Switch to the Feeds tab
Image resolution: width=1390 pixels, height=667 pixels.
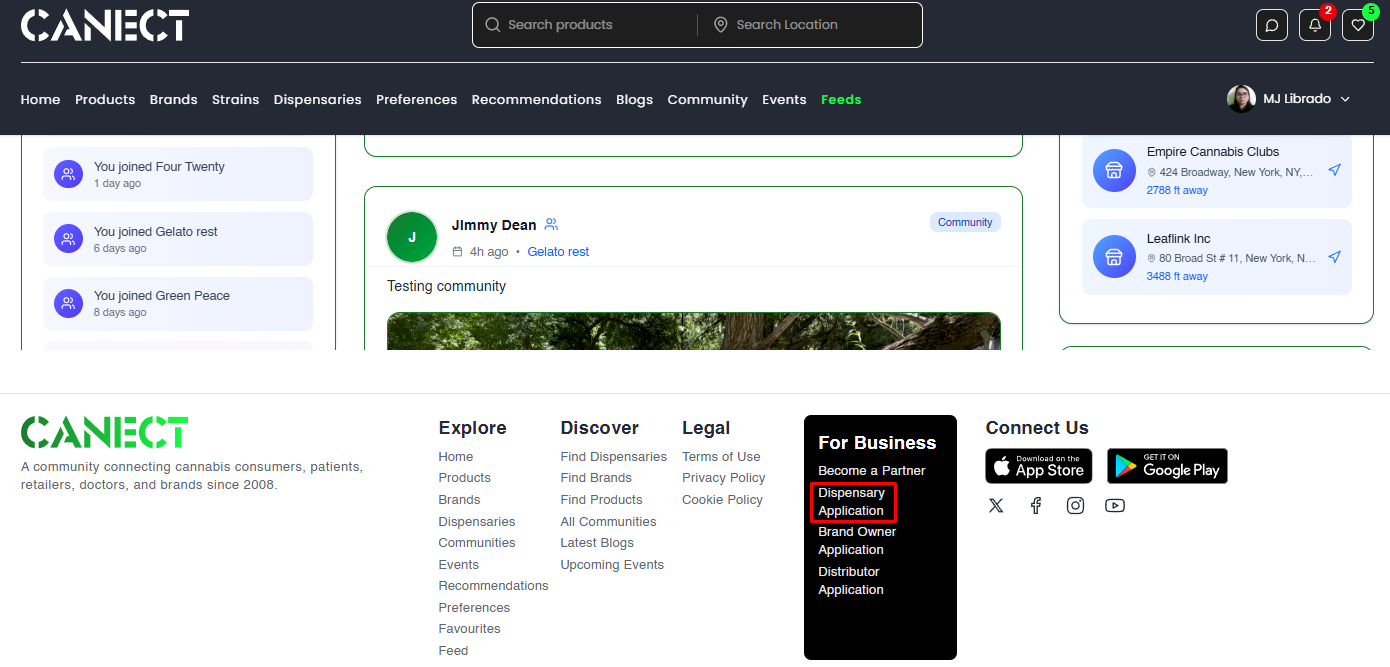841,99
